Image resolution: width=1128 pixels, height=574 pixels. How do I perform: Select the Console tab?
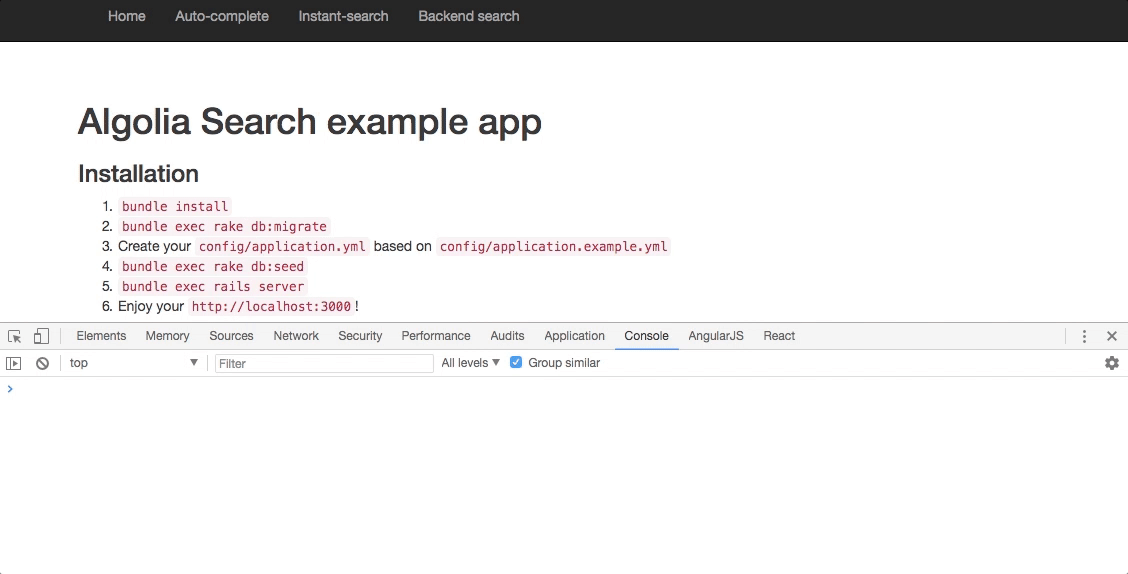click(647, 336)
